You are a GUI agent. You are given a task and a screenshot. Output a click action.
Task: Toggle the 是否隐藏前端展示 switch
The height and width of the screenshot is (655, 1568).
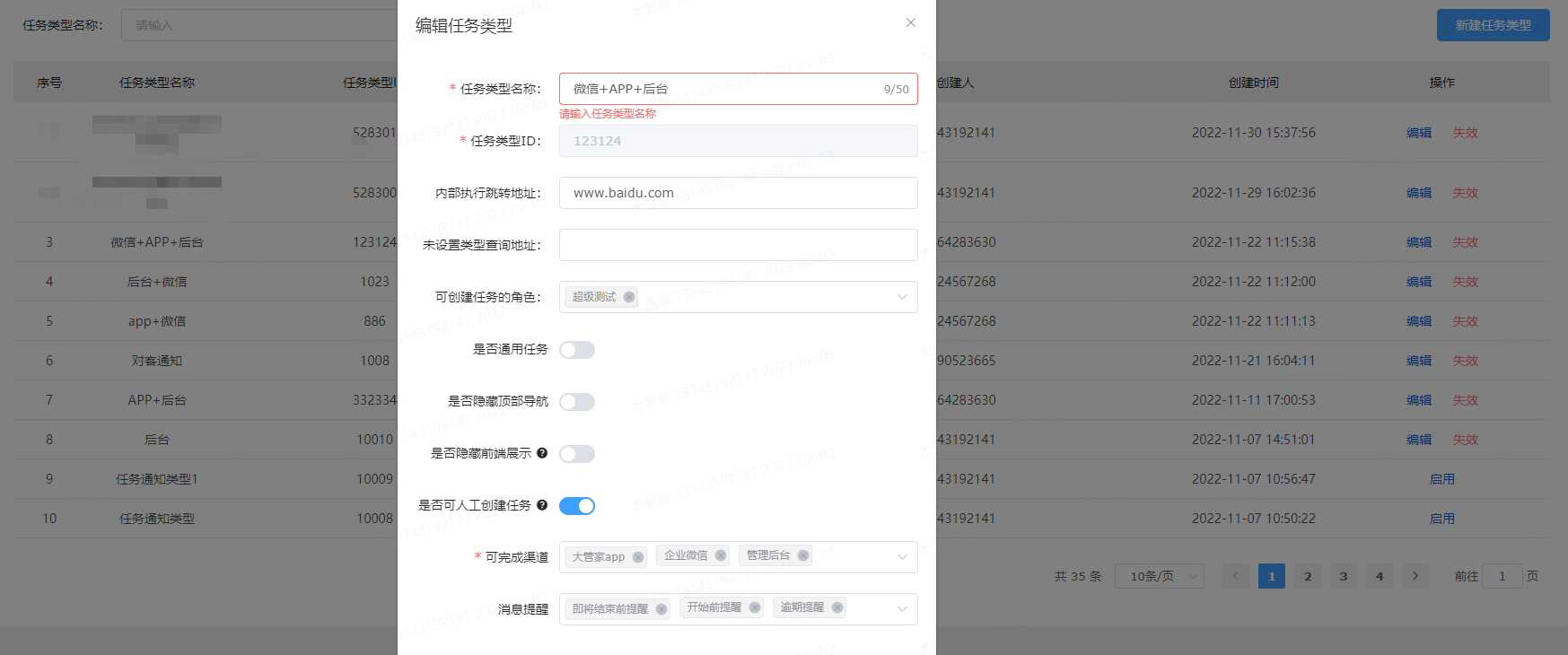coord(577,454)
